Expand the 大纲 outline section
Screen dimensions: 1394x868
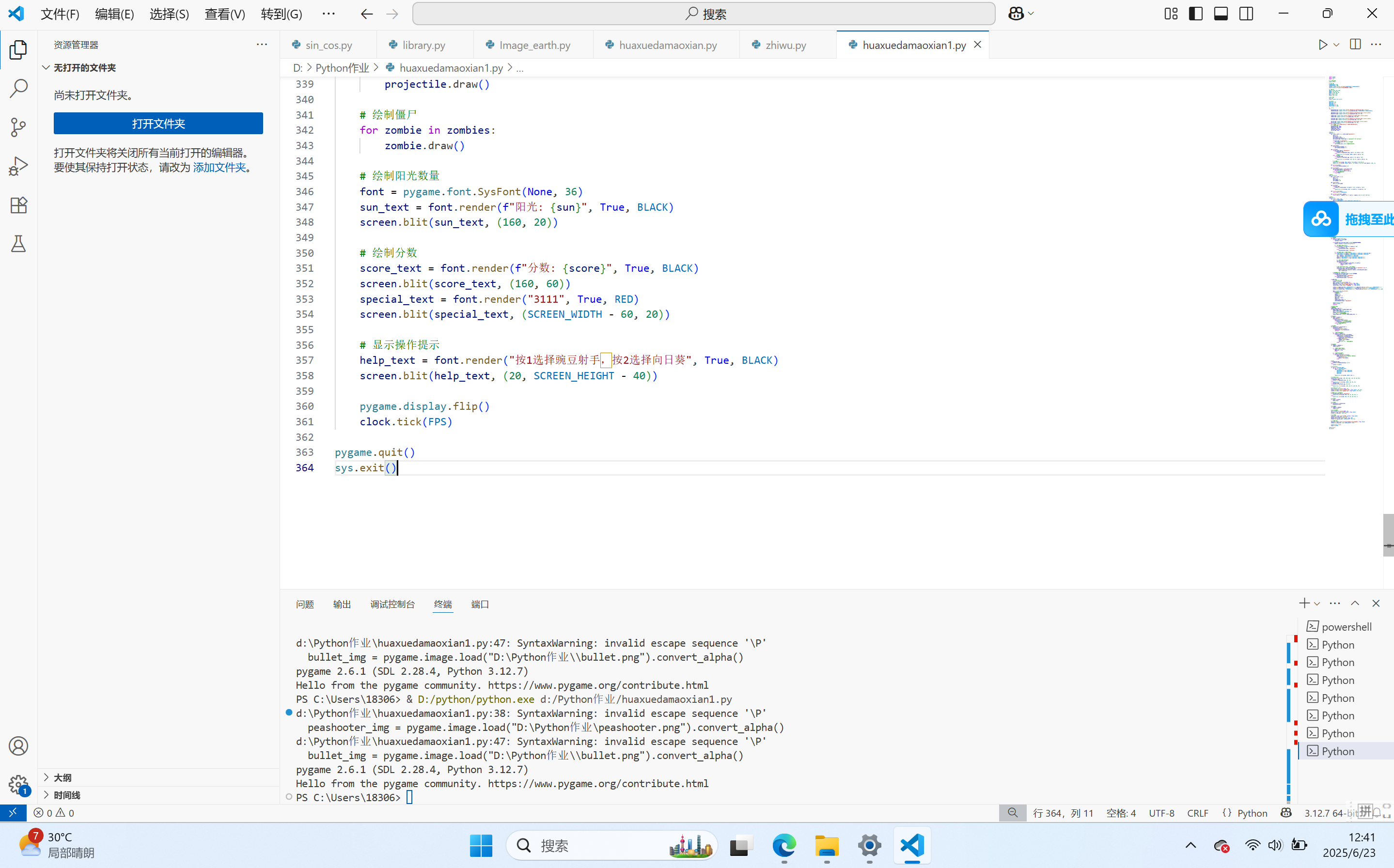tap(63, 777)
